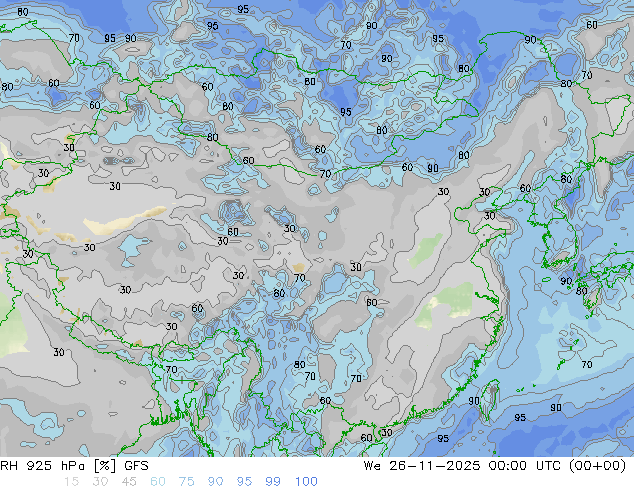This screenshot has width=634, height=490.
Task: Click the "26-11-2025" date text
Action: coord(435,466)
